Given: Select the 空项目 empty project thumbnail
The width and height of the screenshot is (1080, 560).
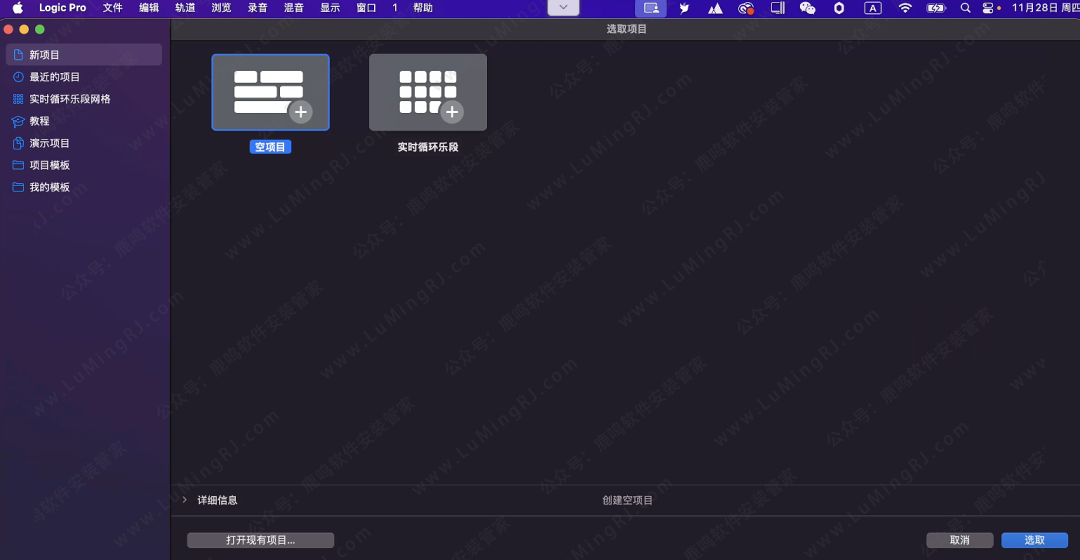Looking at the screenshot, I should pyautogui.click(x=270, y=92).
